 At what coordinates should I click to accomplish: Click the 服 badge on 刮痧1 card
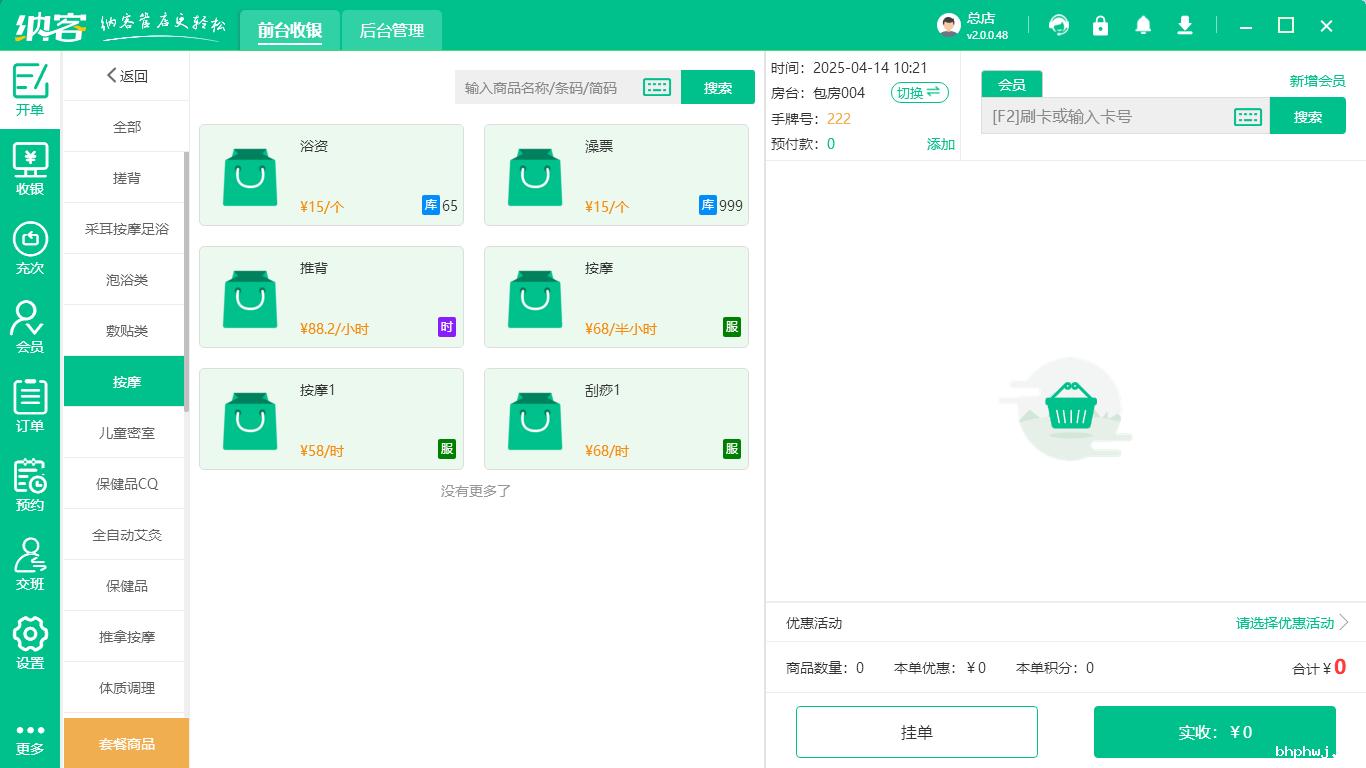coord(732,449)
